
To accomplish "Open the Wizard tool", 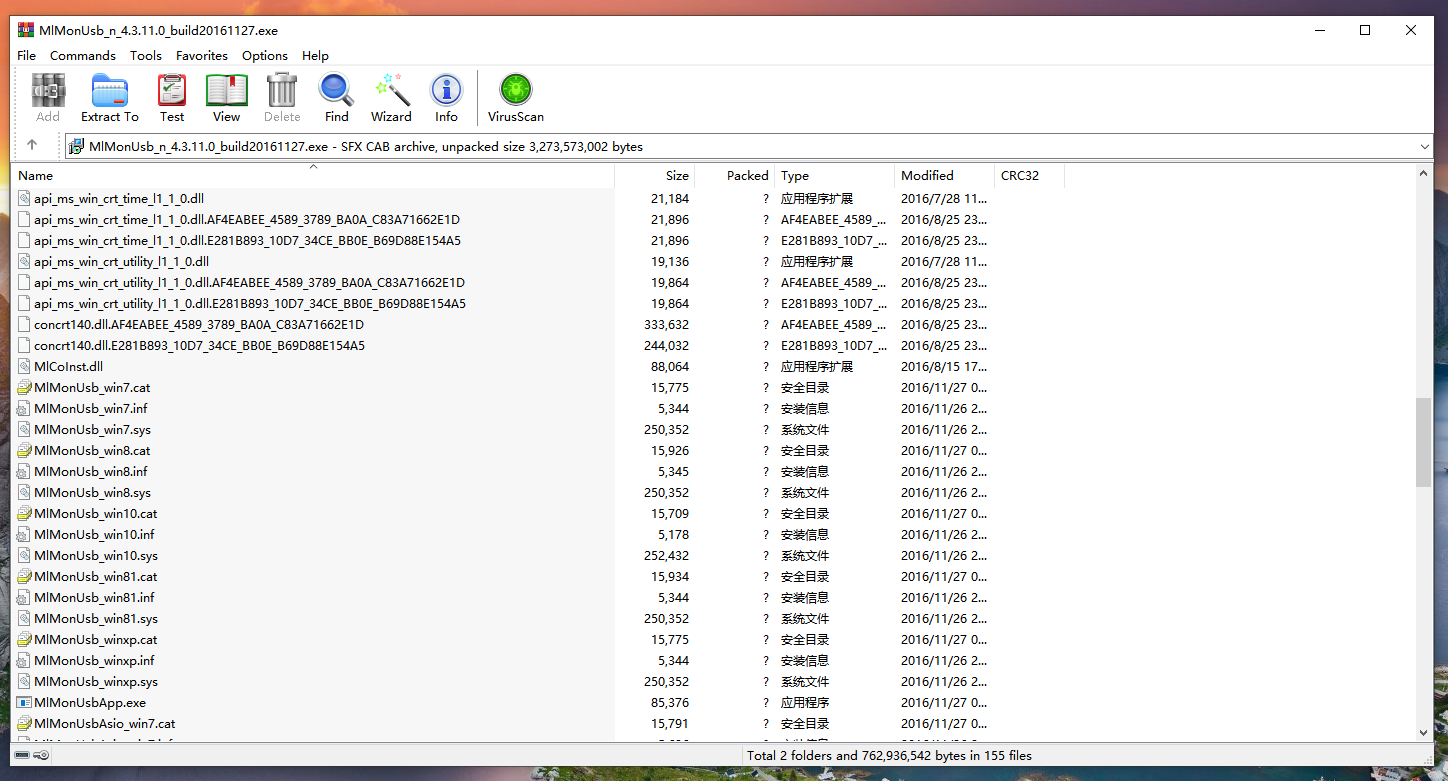I will click(x=391, y=98).
